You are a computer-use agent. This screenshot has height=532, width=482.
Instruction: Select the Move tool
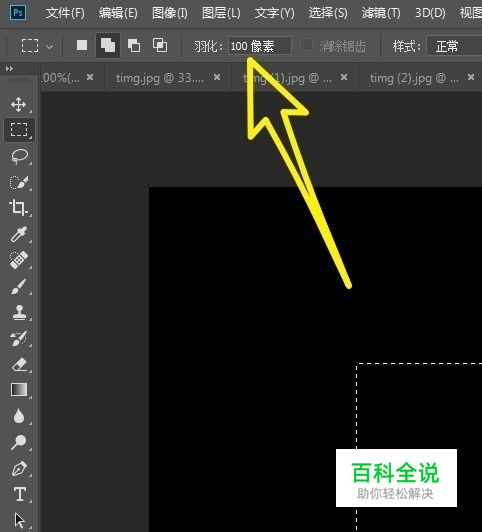point(18,104)
